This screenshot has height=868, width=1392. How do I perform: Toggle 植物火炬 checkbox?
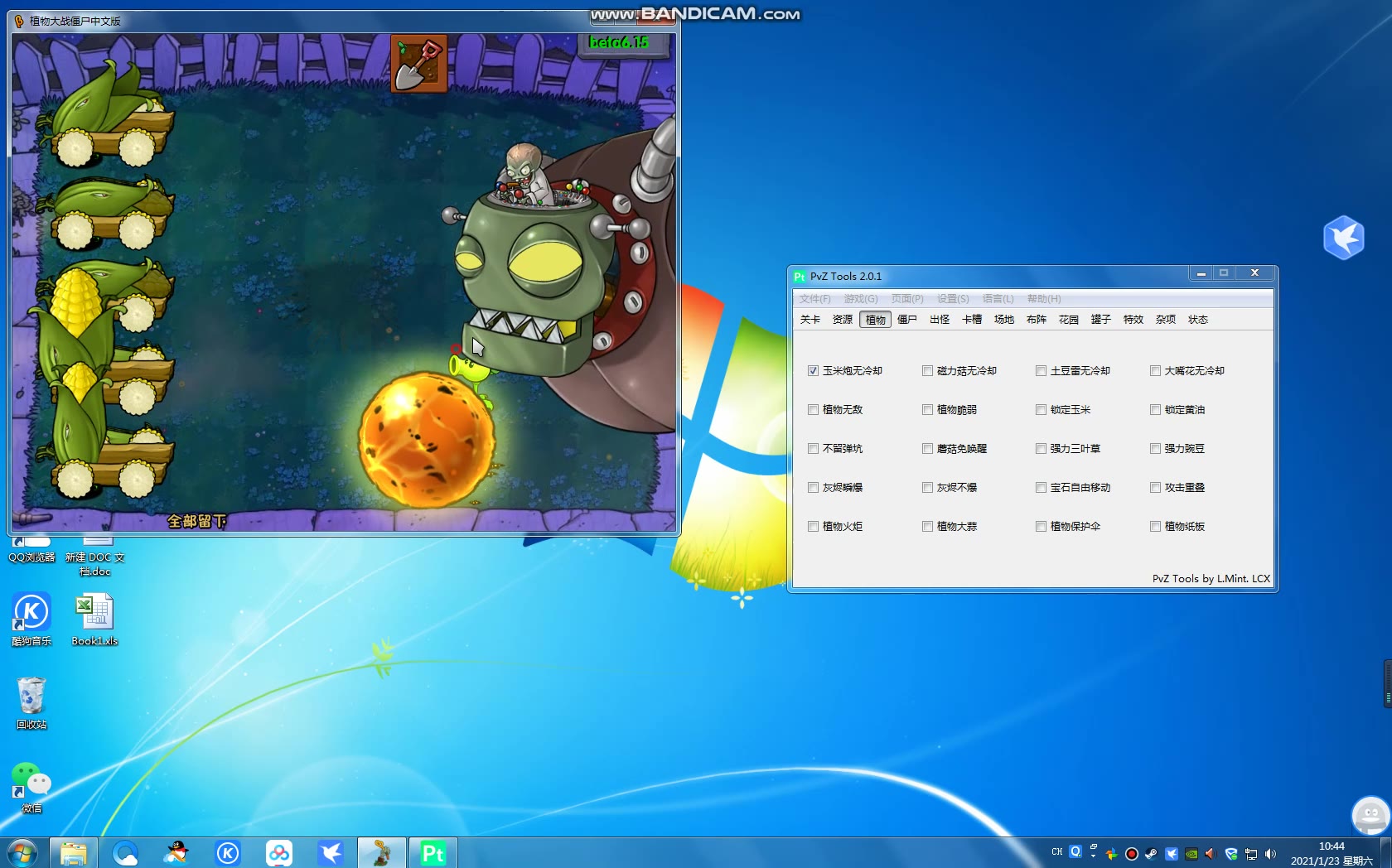[813, 526]
